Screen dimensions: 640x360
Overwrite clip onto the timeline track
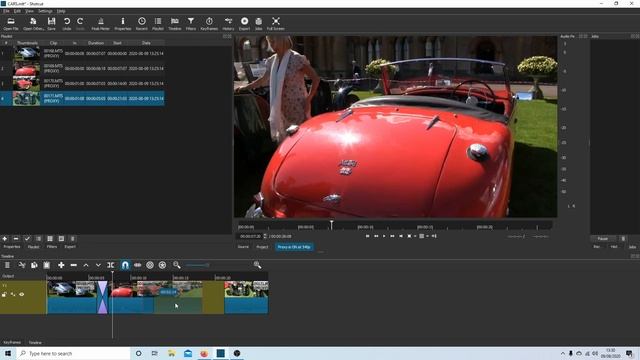pyautogui.click(x=98, y=265)
